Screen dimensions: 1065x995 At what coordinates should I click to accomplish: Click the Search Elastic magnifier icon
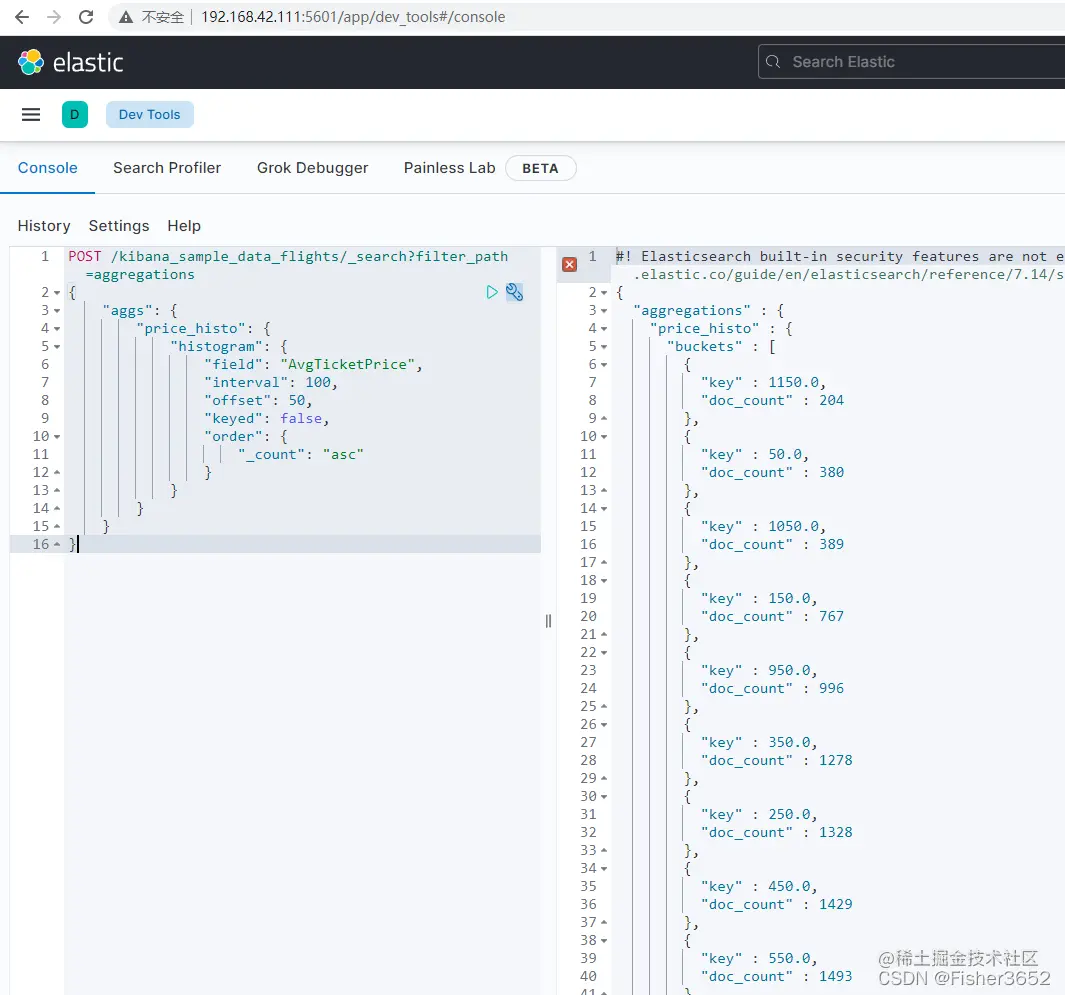point(773,62)
